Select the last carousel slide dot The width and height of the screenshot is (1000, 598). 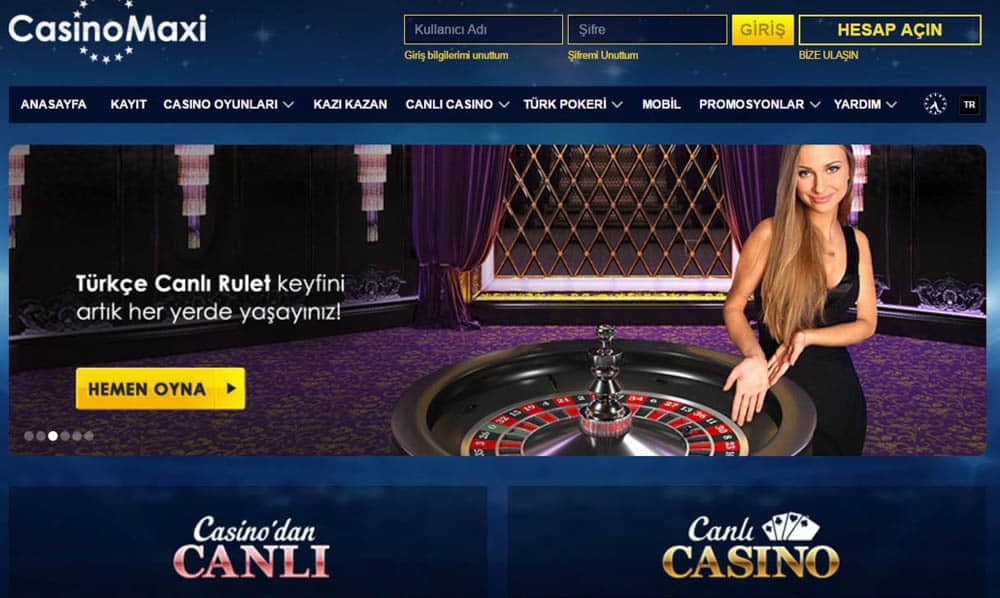coord(89,436)
